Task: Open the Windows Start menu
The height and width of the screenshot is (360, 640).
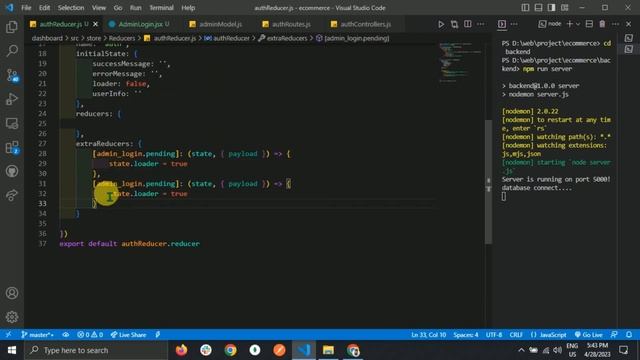Action: click(x=12, y=350)
